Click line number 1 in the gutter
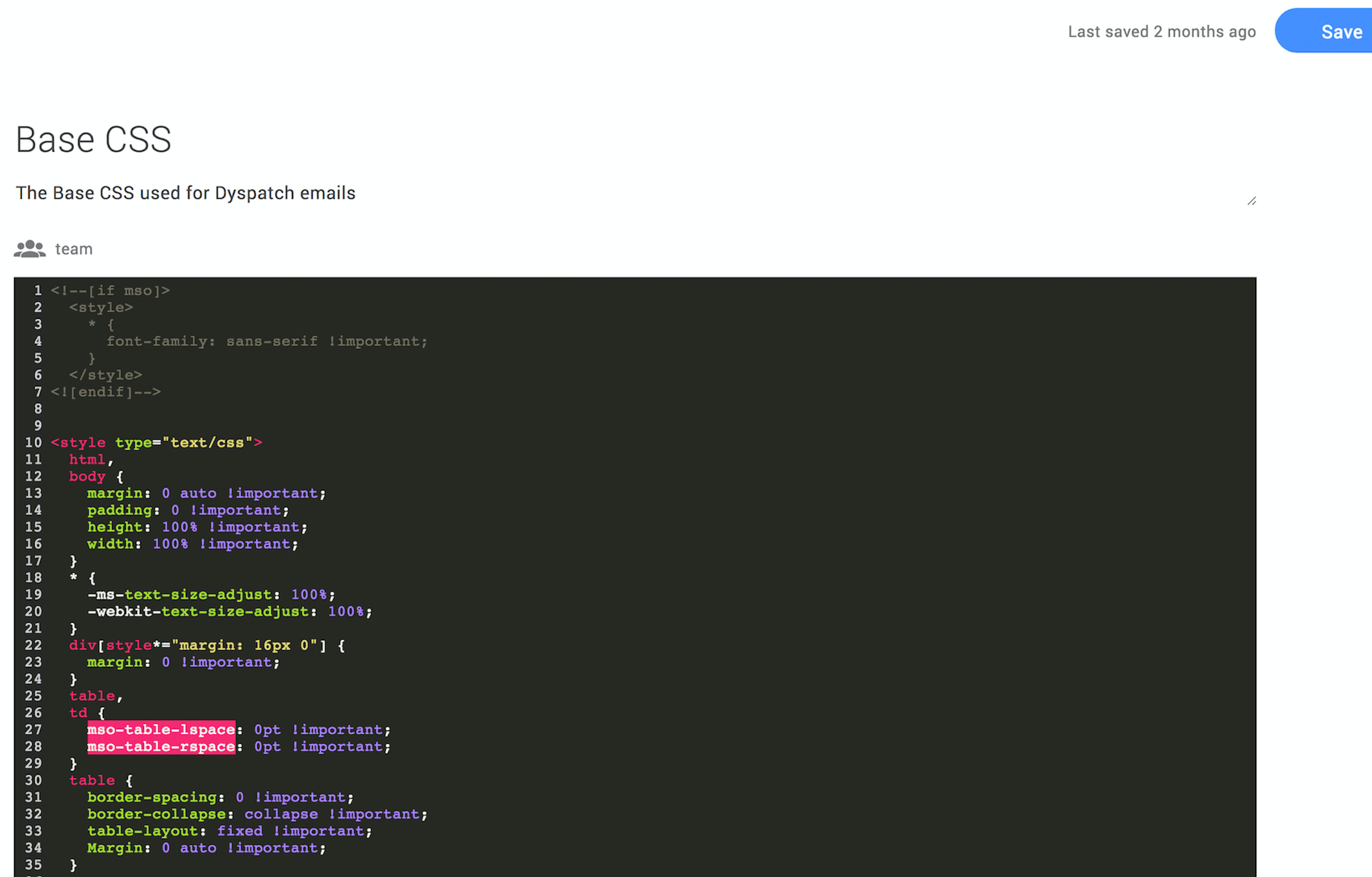The height and width of the screenshot is (877, 1372). [38, 291]
